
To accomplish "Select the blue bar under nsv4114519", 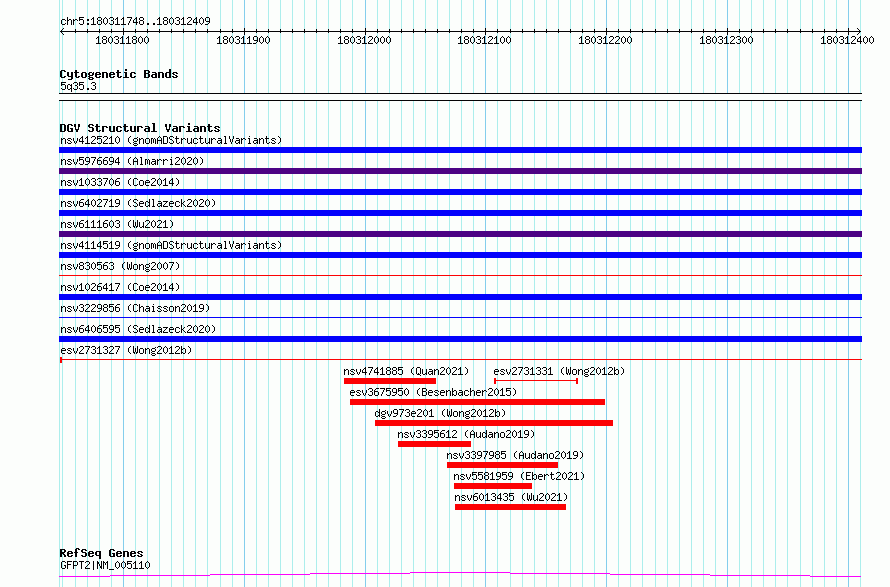I will pos(460,255).
